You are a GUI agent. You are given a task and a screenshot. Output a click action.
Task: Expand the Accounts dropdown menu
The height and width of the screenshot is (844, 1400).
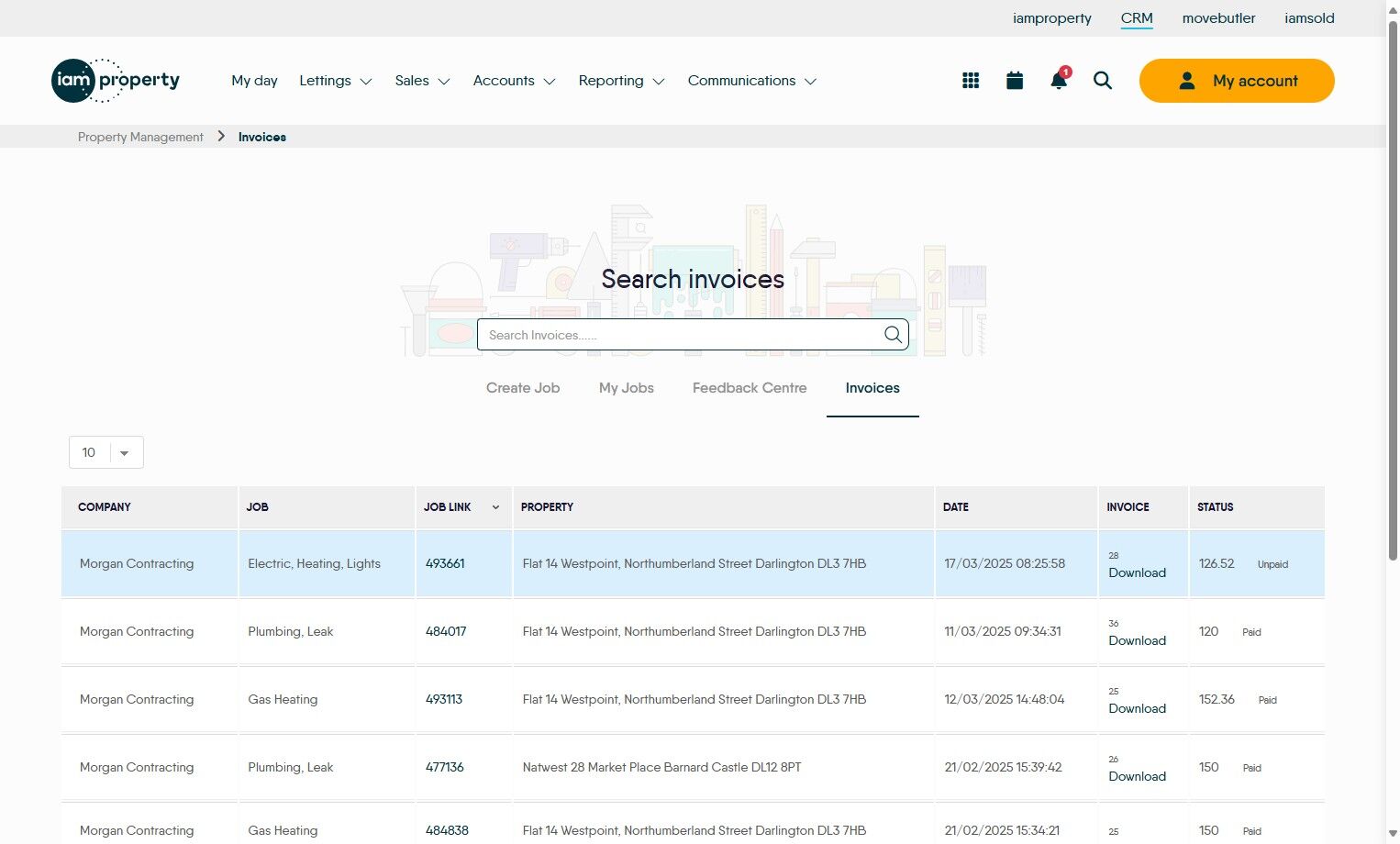point(514,81)
